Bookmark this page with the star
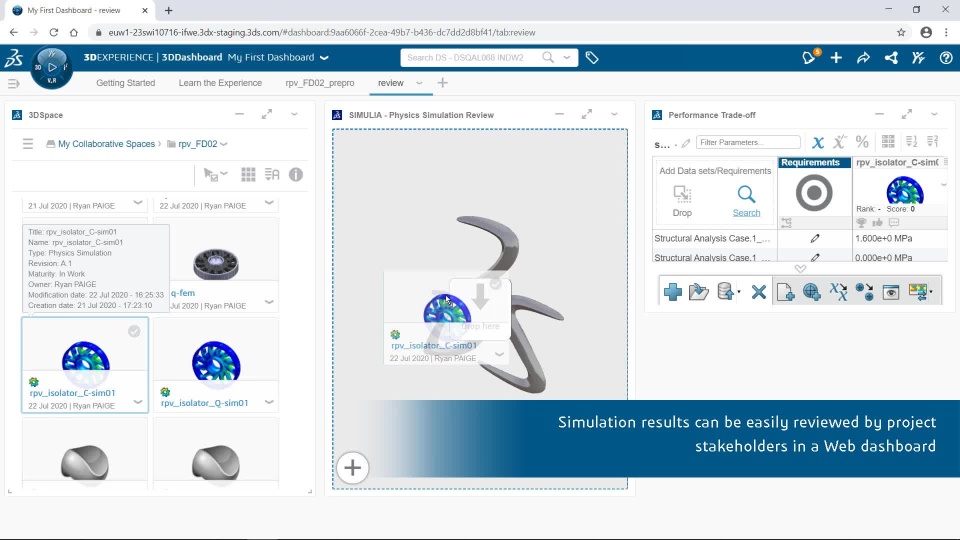960x540 pixels. [901, 32]
